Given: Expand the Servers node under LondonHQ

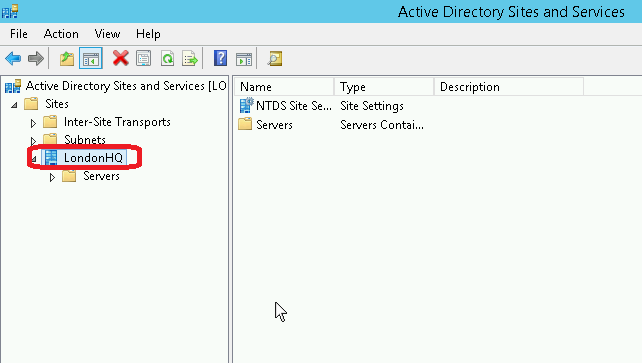Looking at the screenshot, I should (52, 177).
